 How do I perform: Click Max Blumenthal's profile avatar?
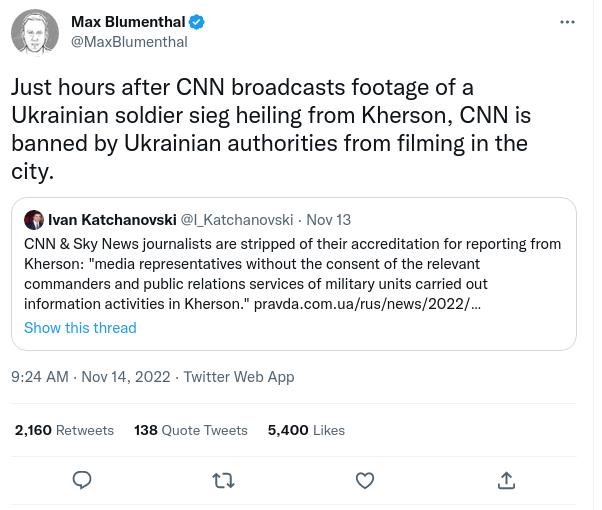[x=35, y=32]
